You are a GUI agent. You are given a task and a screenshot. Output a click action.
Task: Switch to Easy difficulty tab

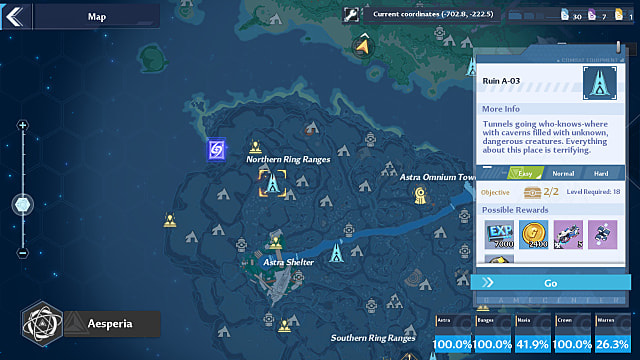(525, 173)
